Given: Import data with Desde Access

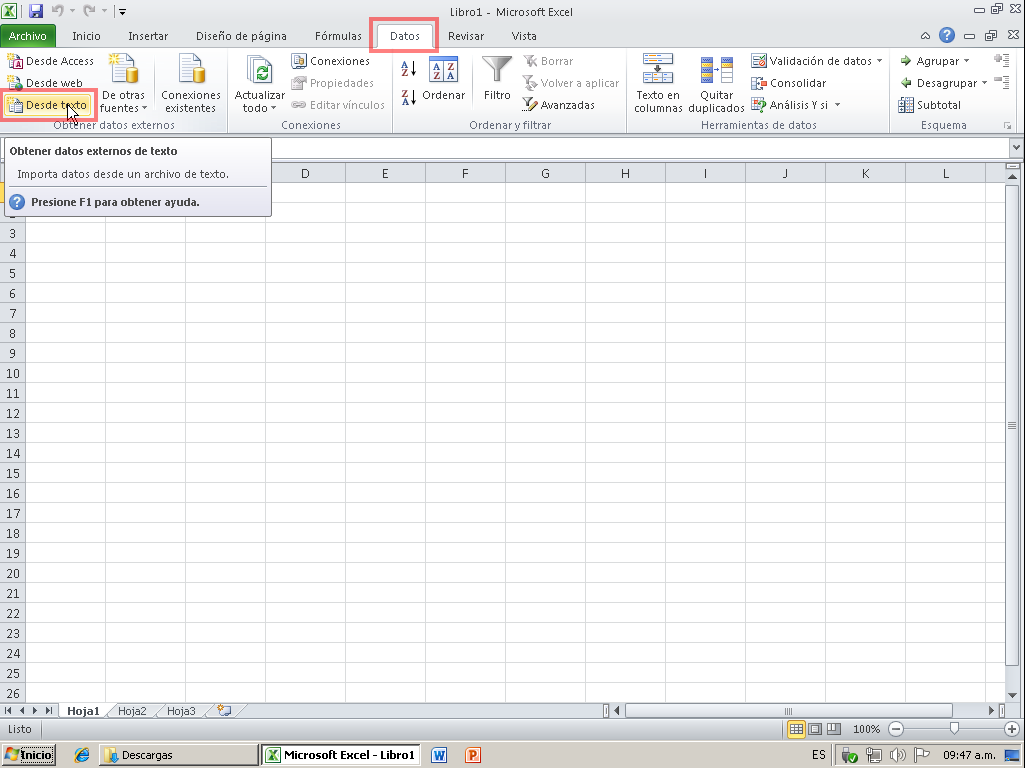Looking at the screenshot, I should pyautogui.click(x=51, y=61).
